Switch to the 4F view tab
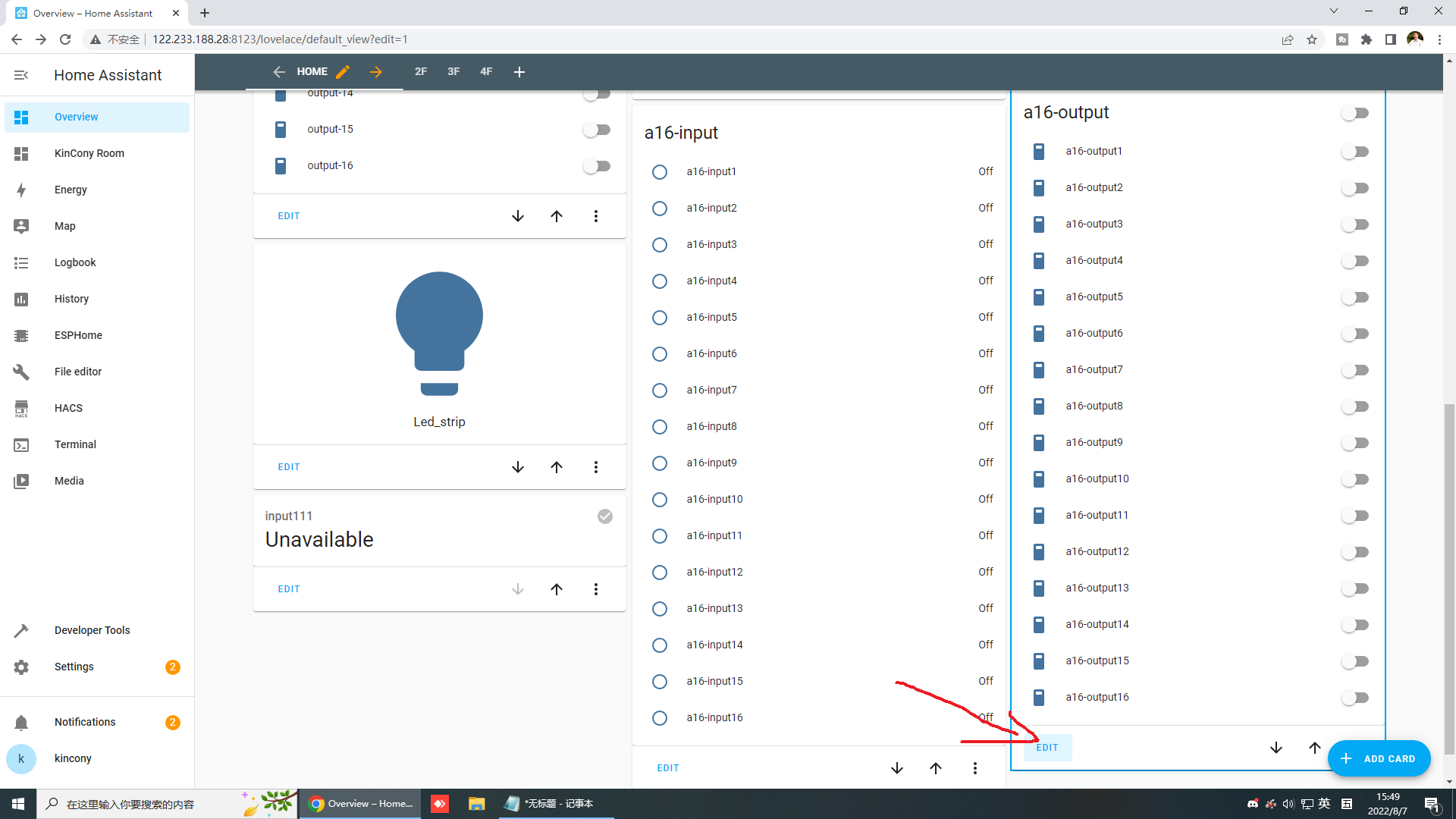The image size is (1456, 819). 486,72
